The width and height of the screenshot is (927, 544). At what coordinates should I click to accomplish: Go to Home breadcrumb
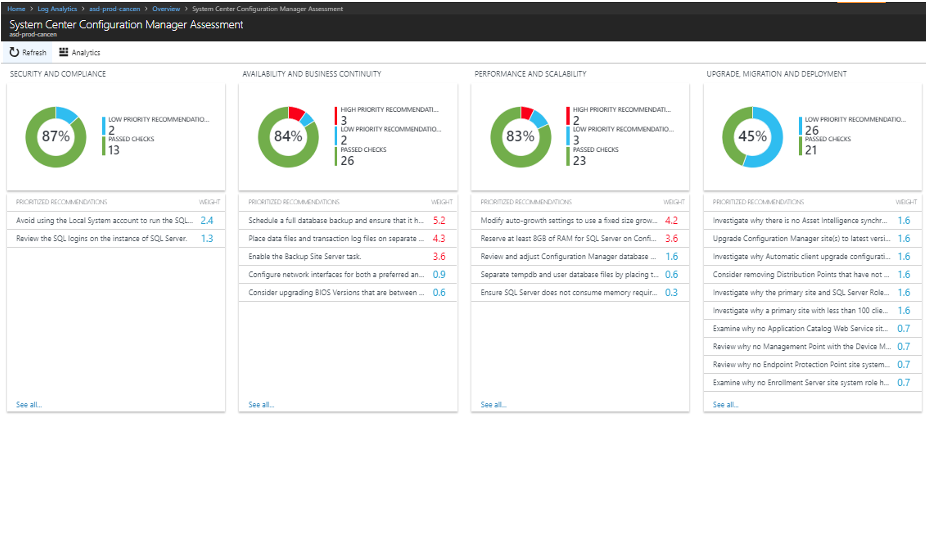click(x=16, y=9)
